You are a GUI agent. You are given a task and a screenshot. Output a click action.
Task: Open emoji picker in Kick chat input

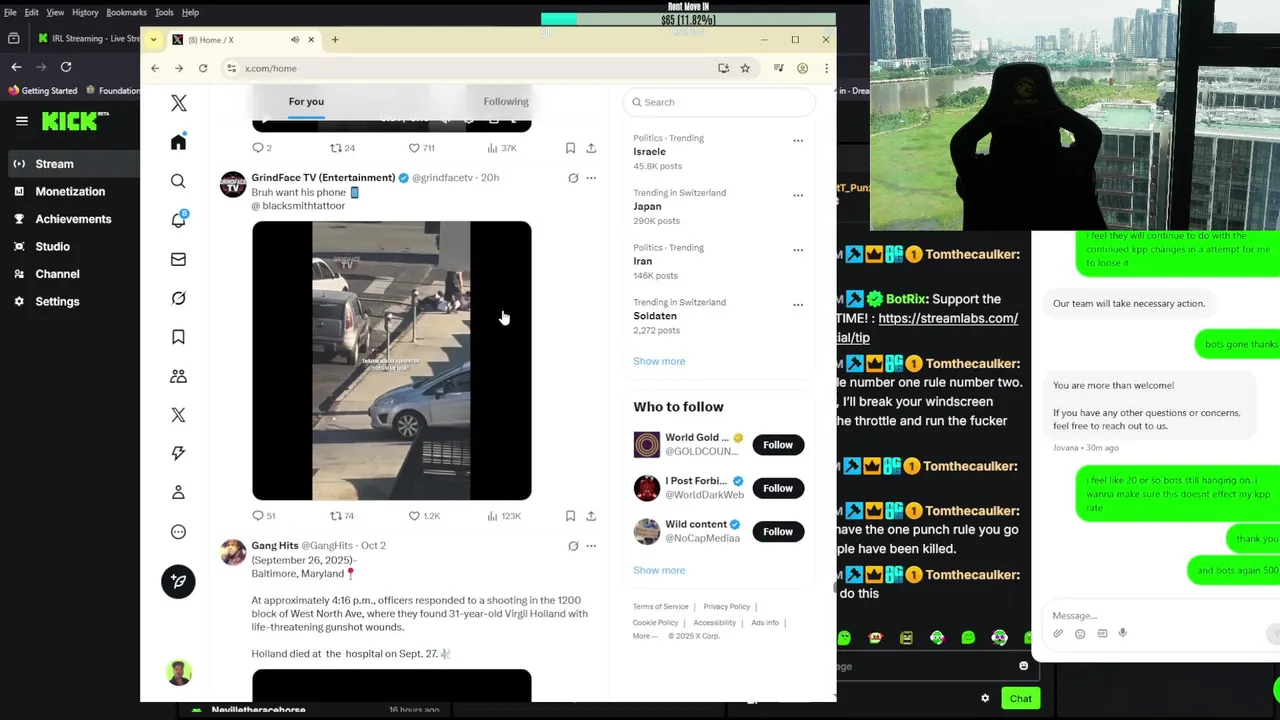pos(1023,666)
